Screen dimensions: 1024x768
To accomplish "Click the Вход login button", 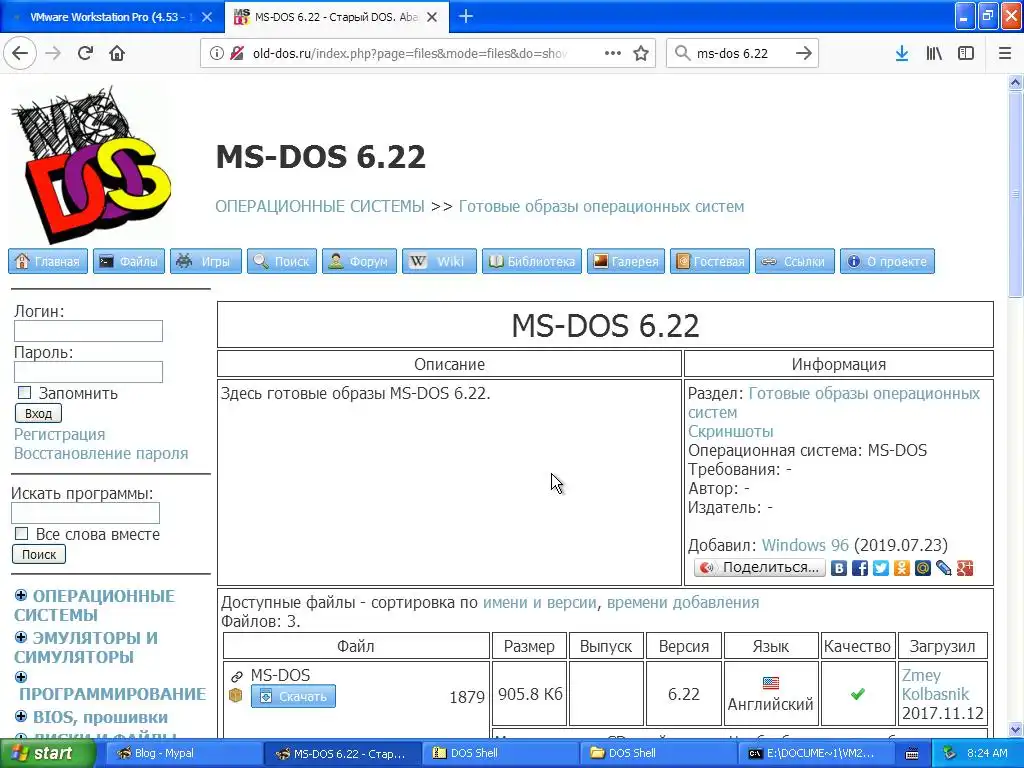I will pos(39,413).
